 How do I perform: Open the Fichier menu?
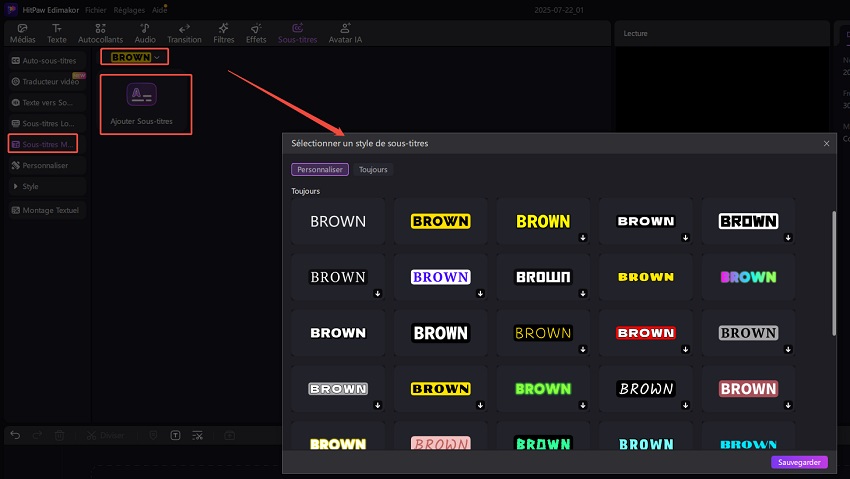96,9
